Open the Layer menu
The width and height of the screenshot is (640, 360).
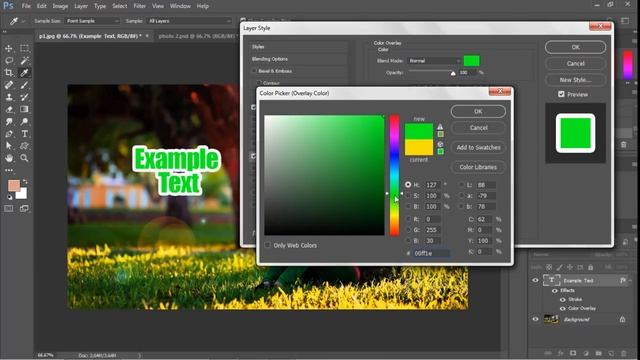click(81, 6)
